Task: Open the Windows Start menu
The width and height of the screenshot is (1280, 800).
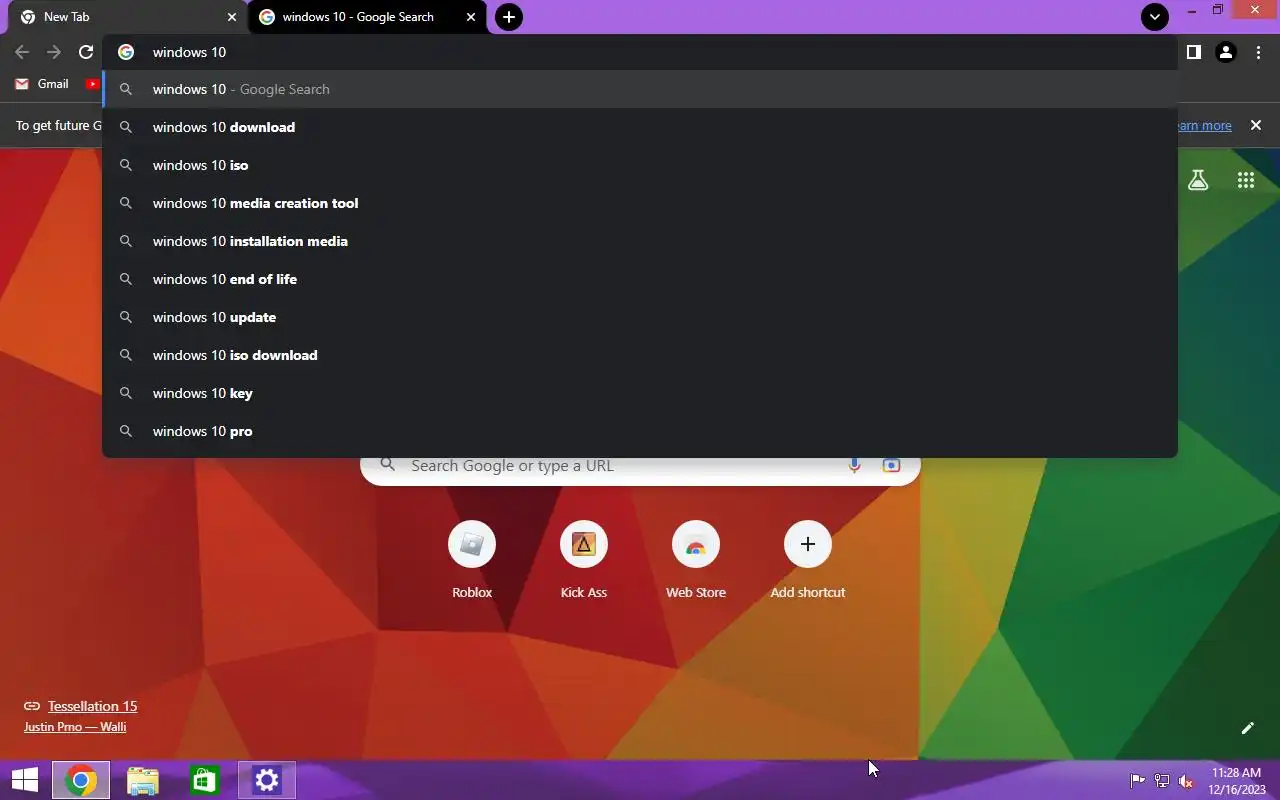Action: [24, 781]
